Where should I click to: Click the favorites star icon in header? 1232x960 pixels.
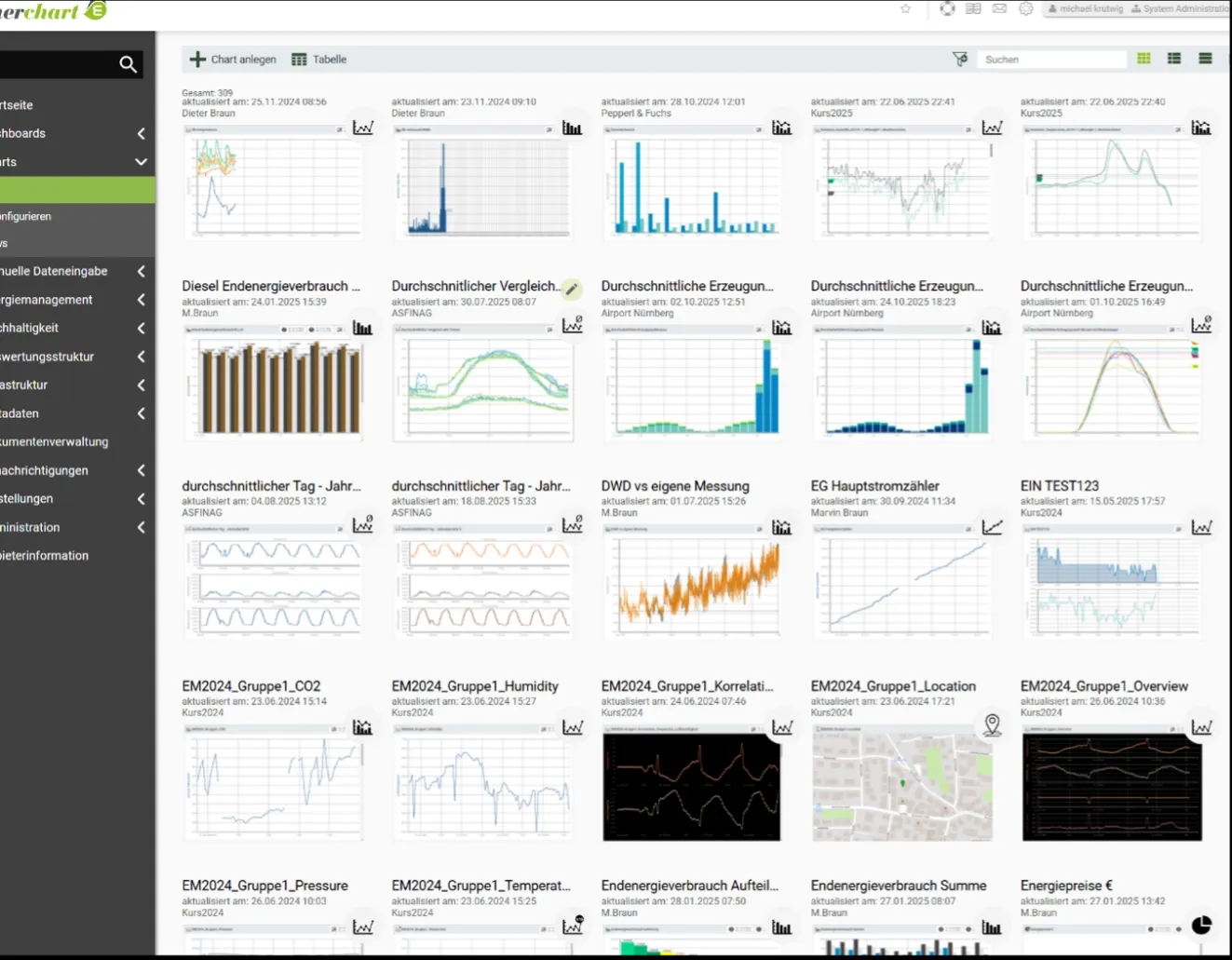pyautogui.click(x=905, y=8)
